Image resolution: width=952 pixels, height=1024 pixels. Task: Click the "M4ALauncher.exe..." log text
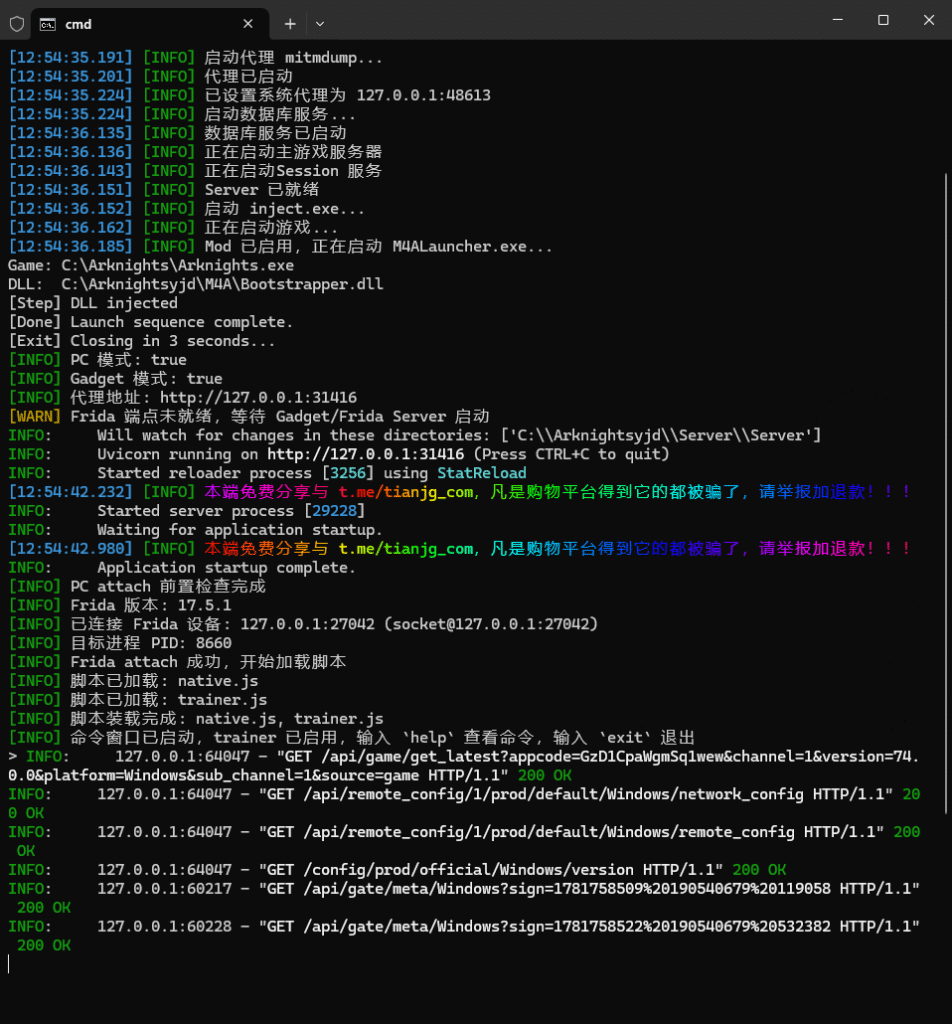tap(472, 246)
